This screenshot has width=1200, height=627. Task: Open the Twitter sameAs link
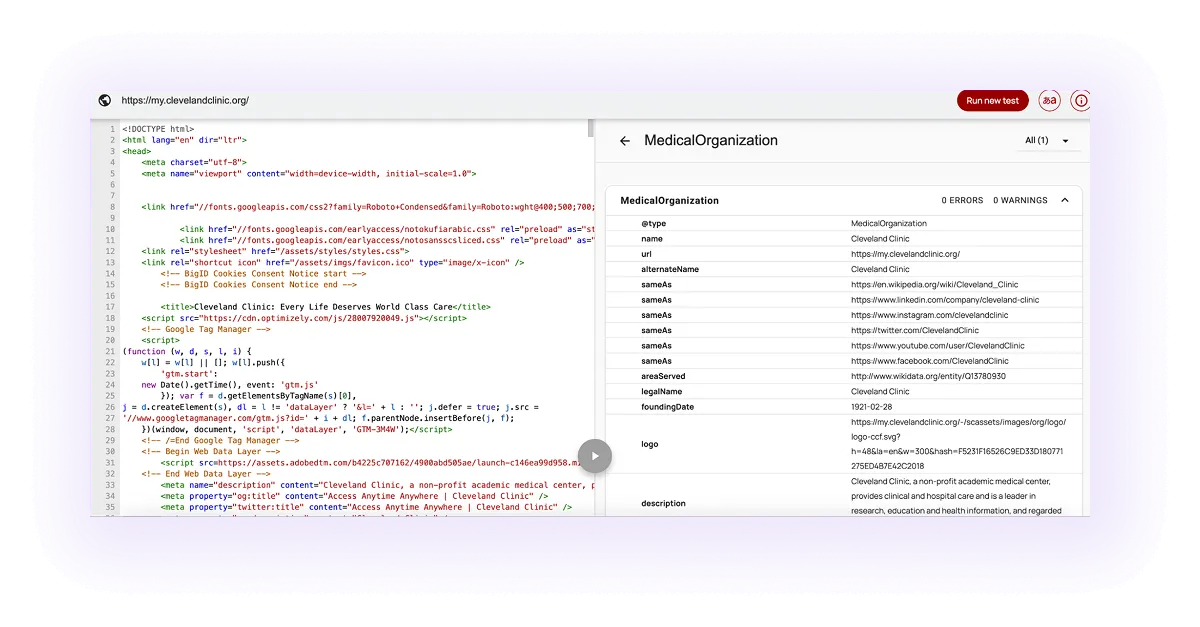click(x=916, y=330)
